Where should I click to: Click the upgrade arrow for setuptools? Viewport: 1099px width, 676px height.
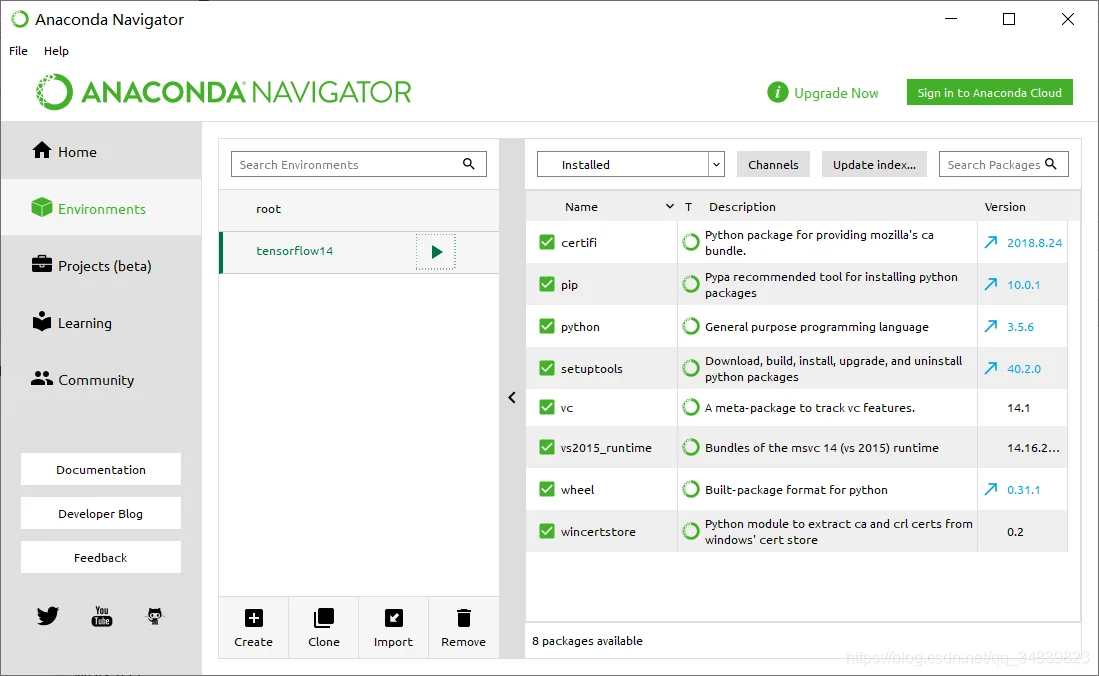coord(990,369)
